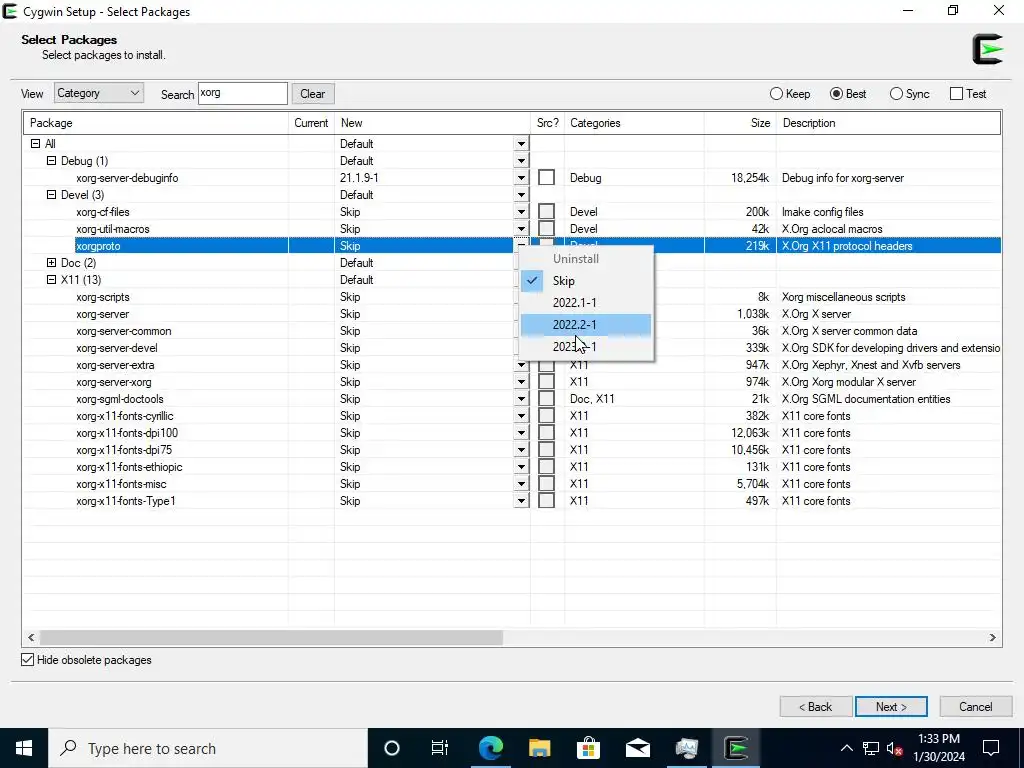The image size is (1024, 768).
Task: Launch Microsoft Store from the taskbar
Action: 588,748
